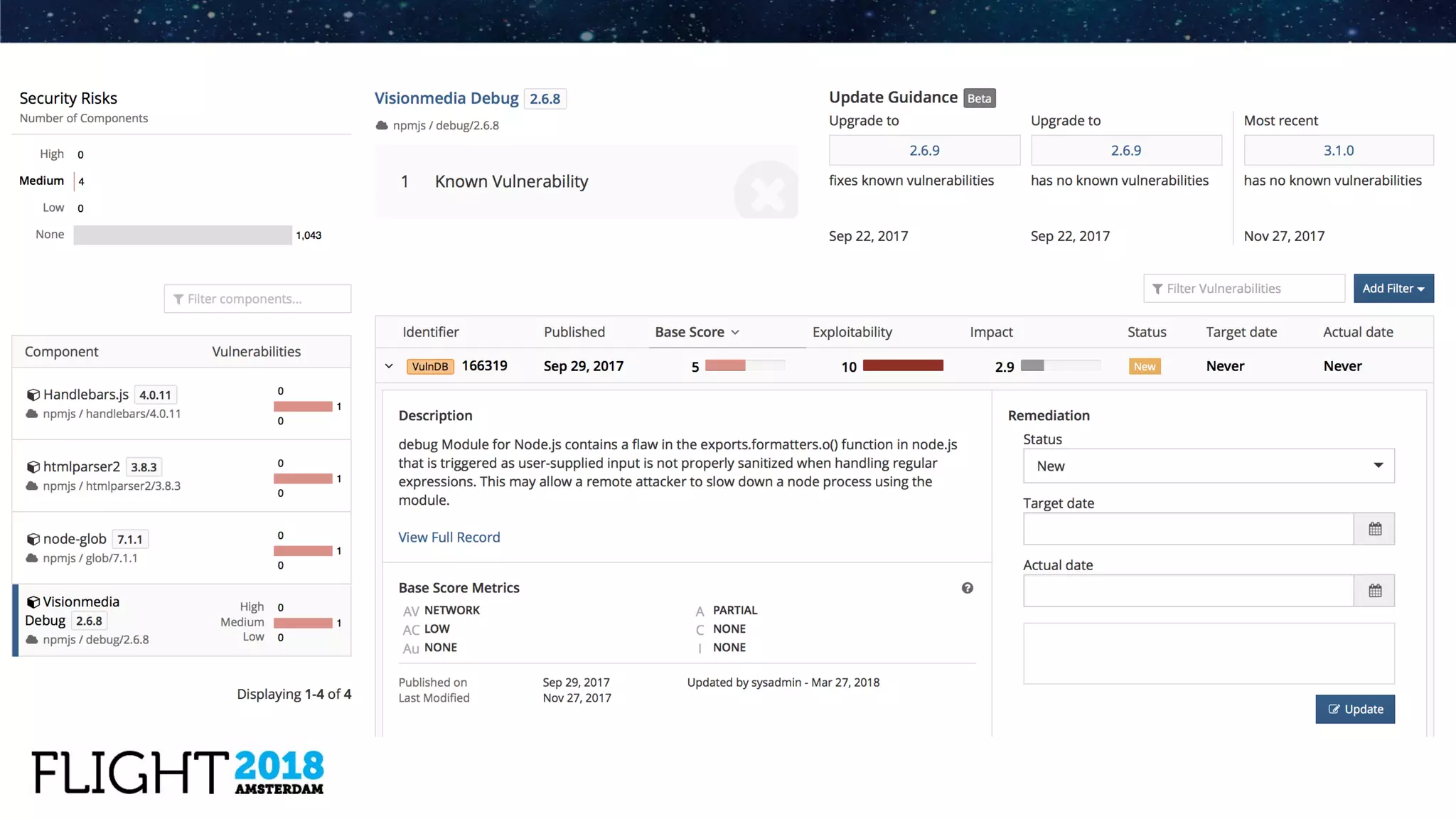
Task: Focus the Filter Vulnerabilities input field
Action: coord(1244,289)
